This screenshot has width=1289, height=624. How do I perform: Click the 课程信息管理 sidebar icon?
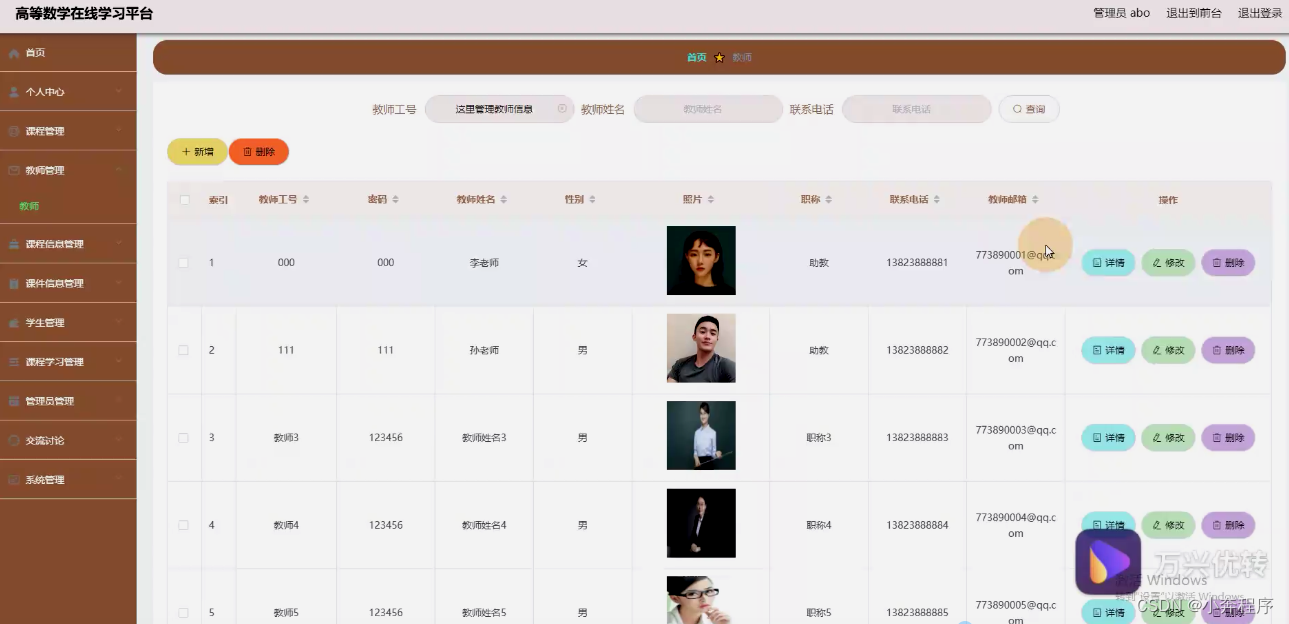click(x=14, y=244)
